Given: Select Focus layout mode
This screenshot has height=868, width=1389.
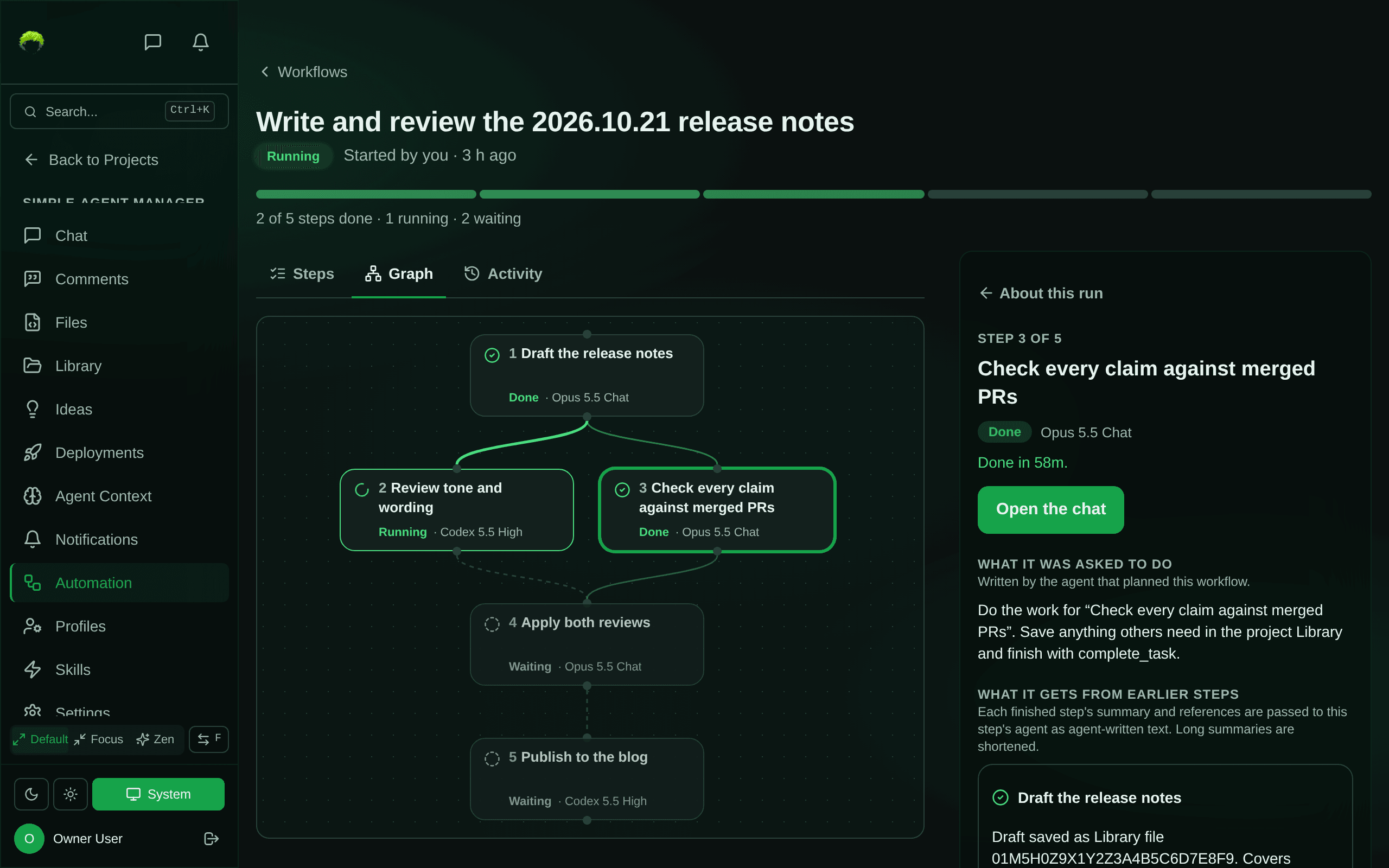Looking at the screenshot, I should (x=99, y=739).
